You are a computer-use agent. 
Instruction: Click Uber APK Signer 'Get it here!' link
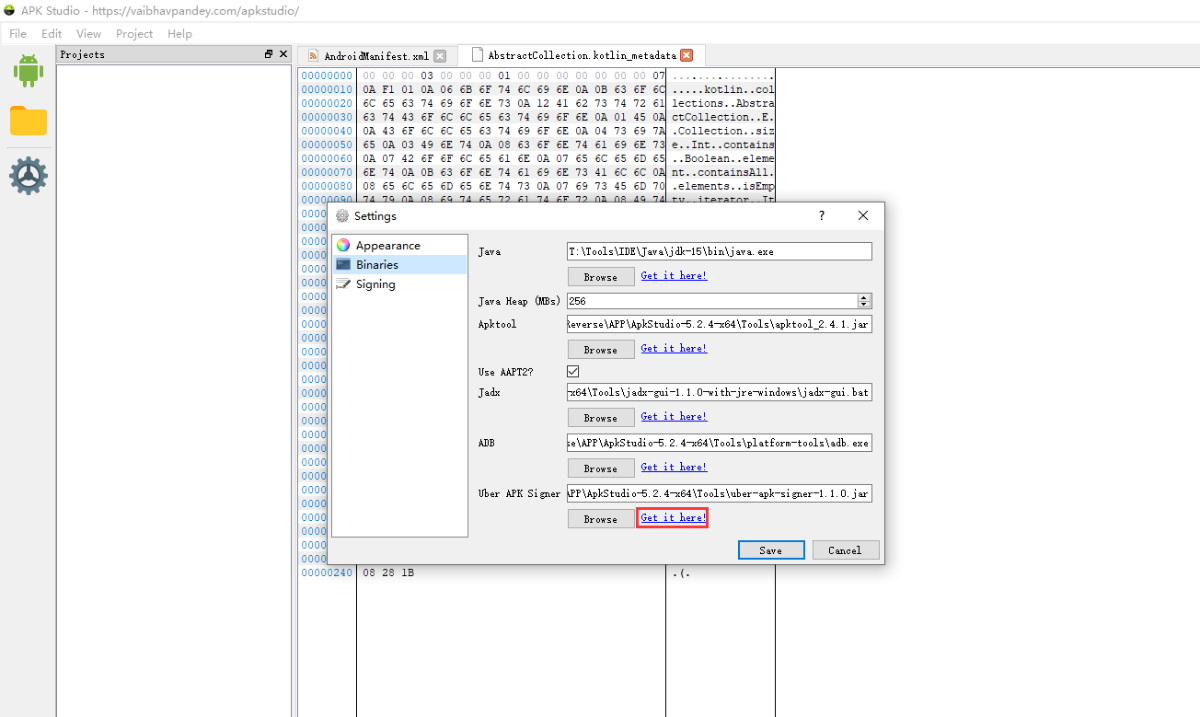pyautogui.click(x=674, y=518)
